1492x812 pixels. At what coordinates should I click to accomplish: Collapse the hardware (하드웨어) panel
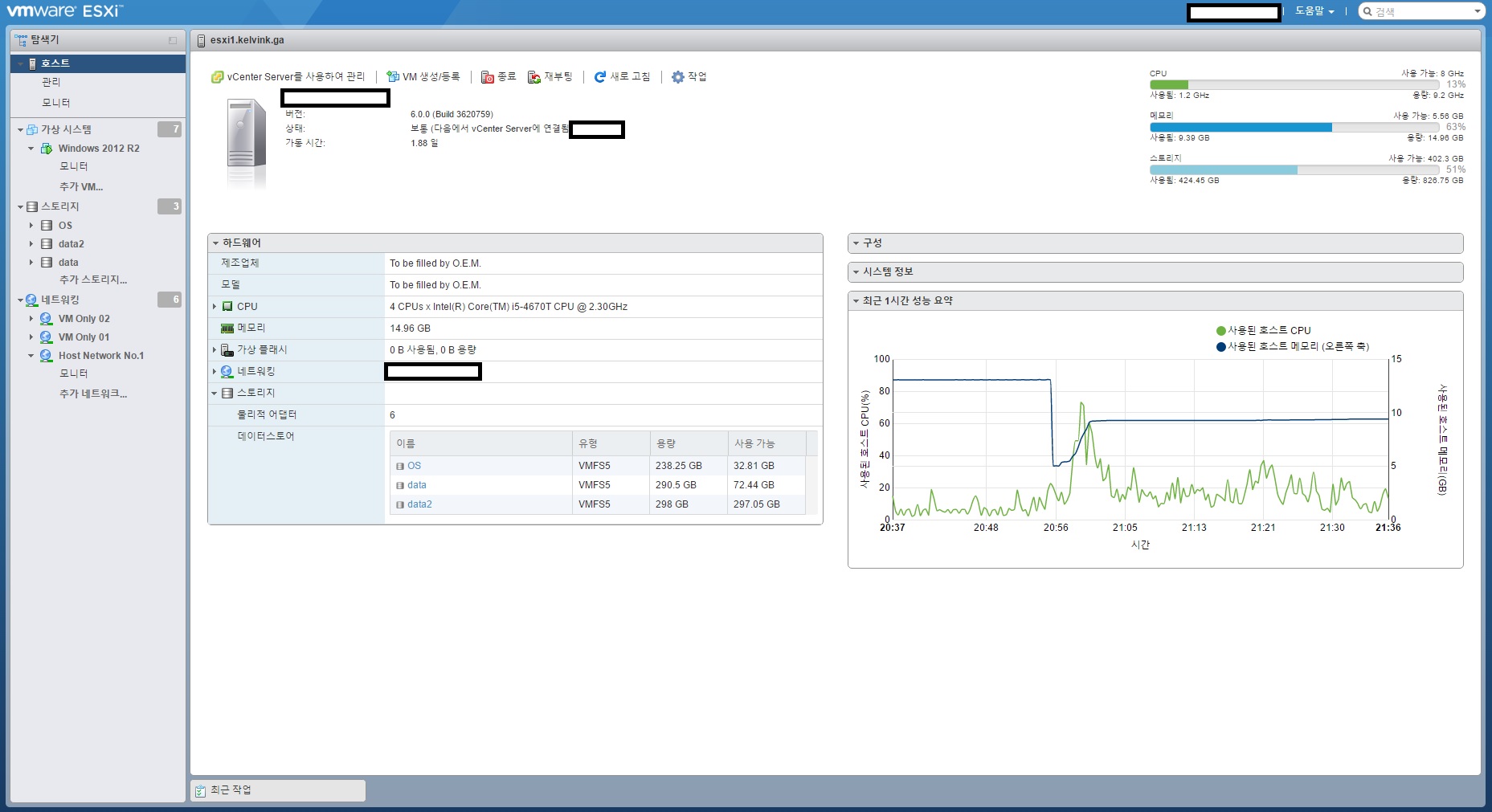pyautogui.click(x=215, y=243)
